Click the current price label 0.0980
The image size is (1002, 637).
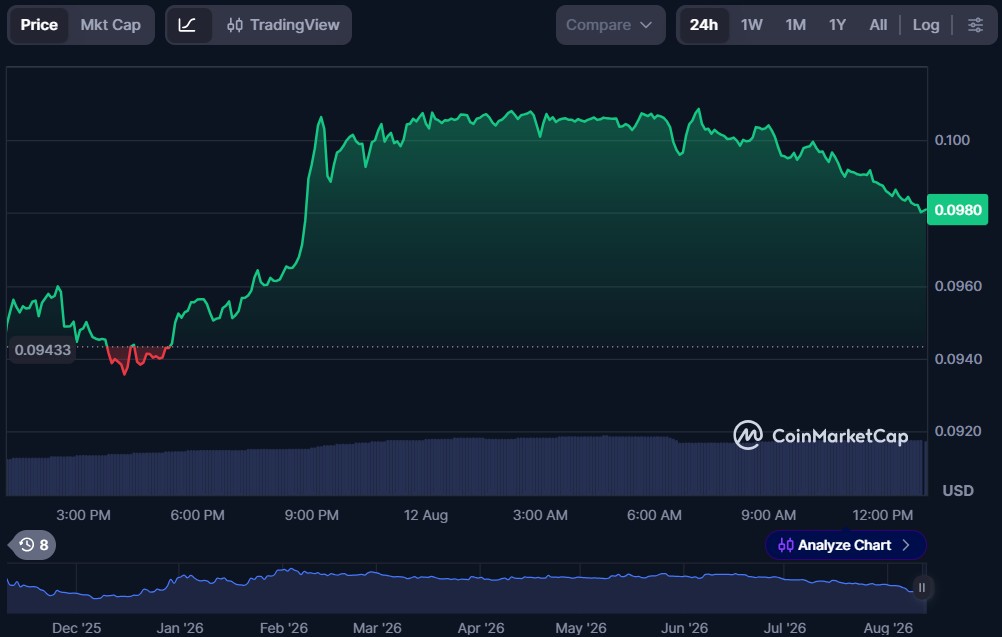[957, 210]
